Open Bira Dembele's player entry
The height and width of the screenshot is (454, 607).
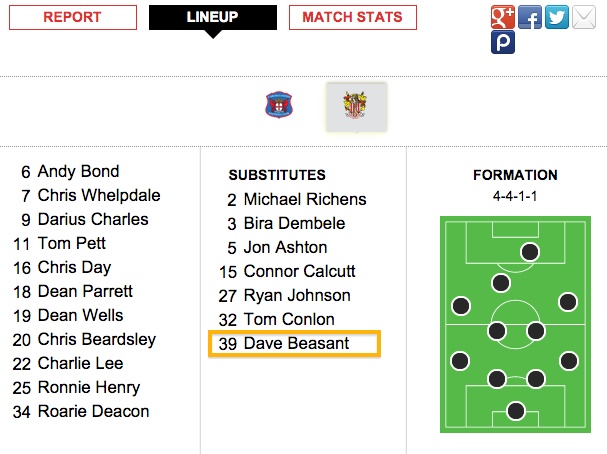294,223
